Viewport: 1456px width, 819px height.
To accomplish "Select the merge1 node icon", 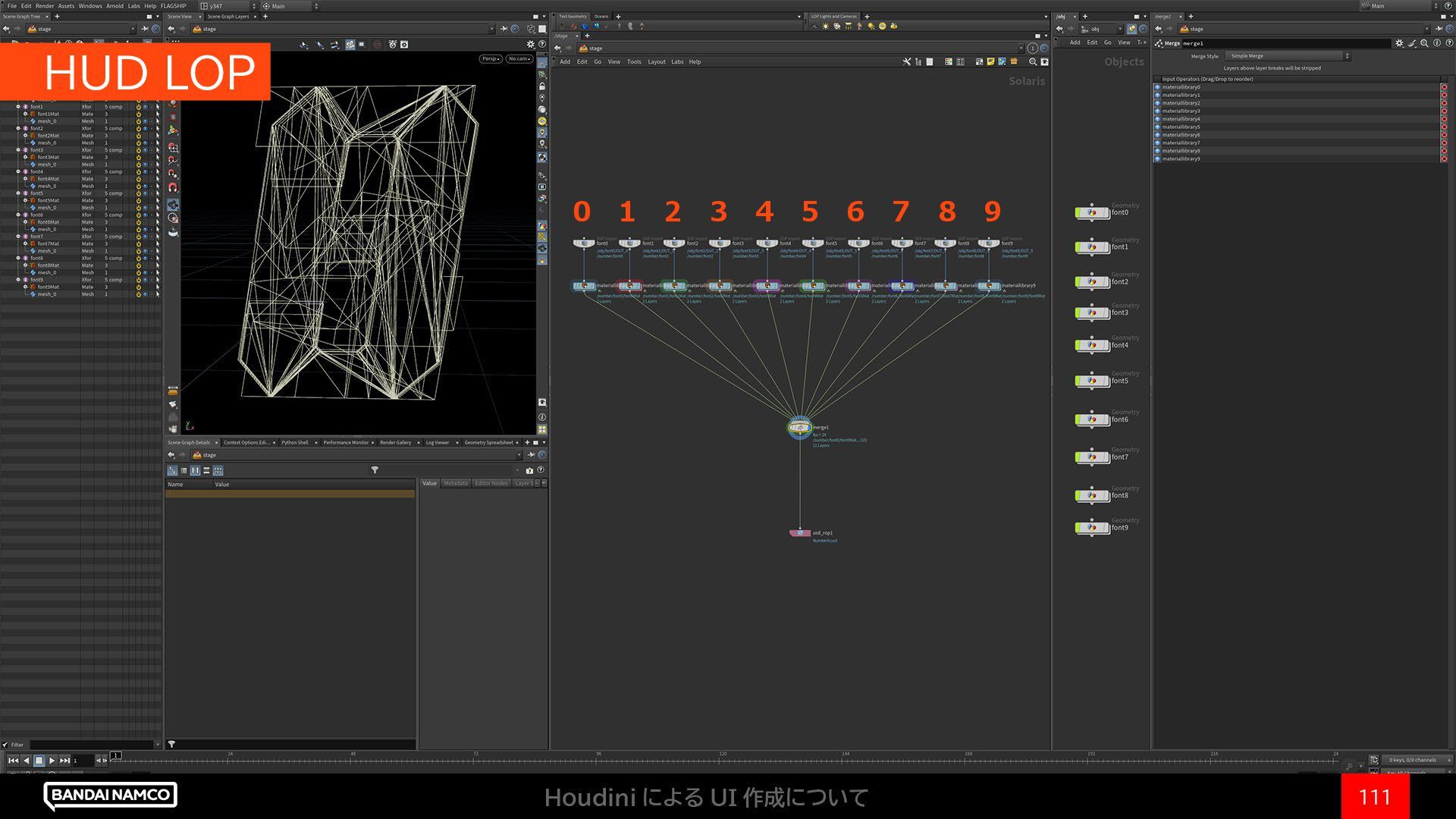I will [799, 428].
